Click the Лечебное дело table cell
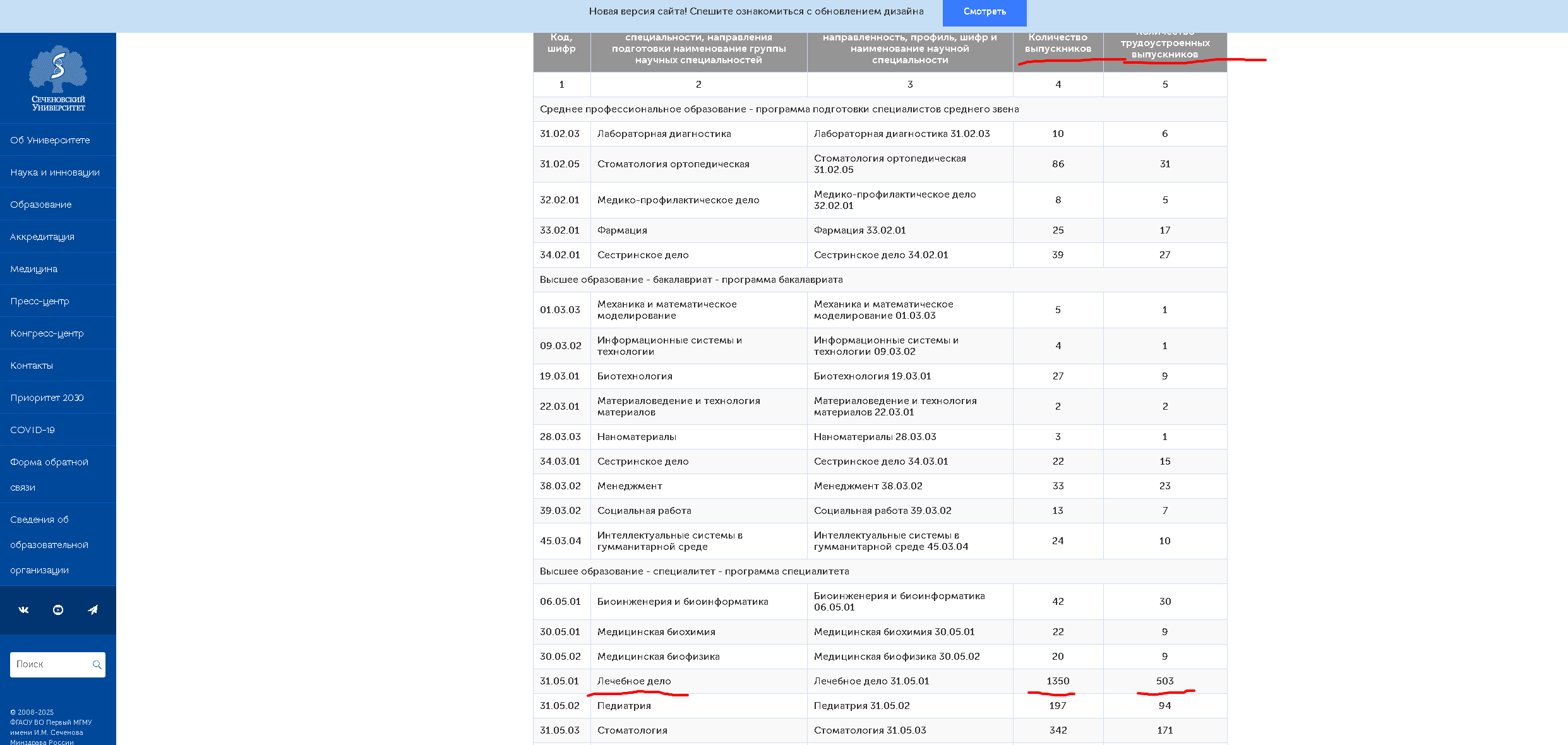 (x=634, y=681)
